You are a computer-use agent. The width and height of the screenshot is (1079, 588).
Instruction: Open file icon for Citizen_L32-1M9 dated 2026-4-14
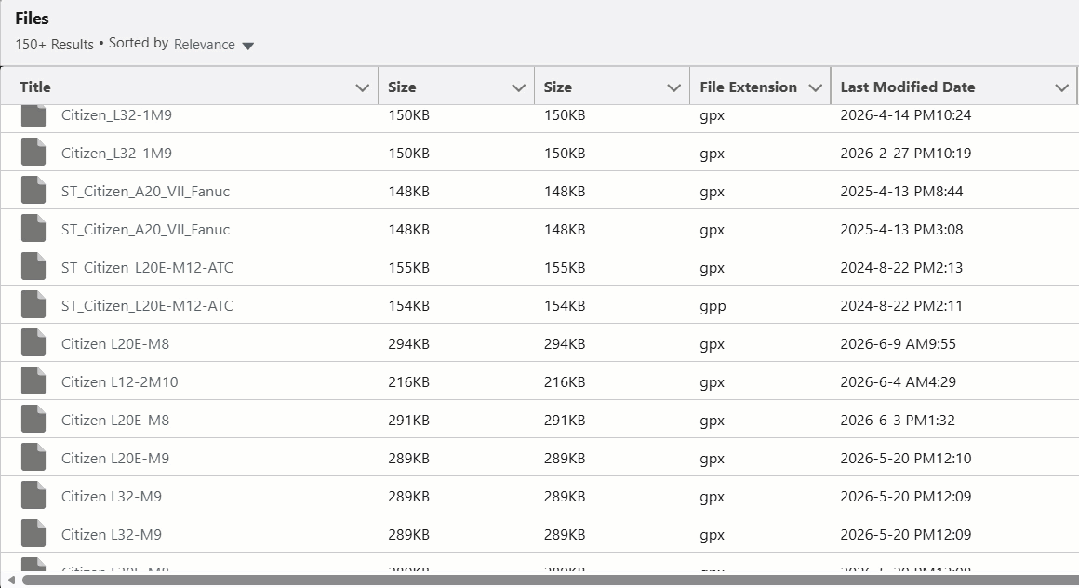33,116
